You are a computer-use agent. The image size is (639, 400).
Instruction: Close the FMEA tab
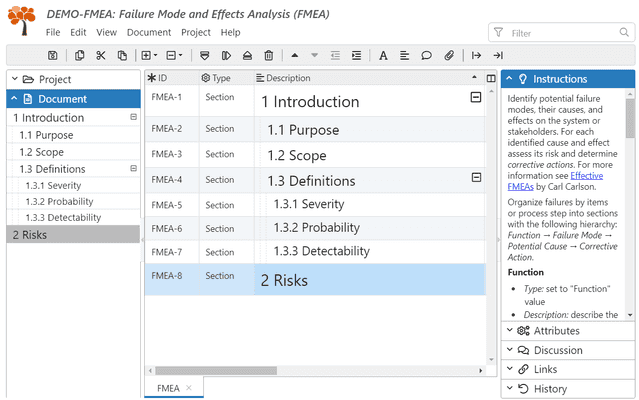(x=189, y=388)
